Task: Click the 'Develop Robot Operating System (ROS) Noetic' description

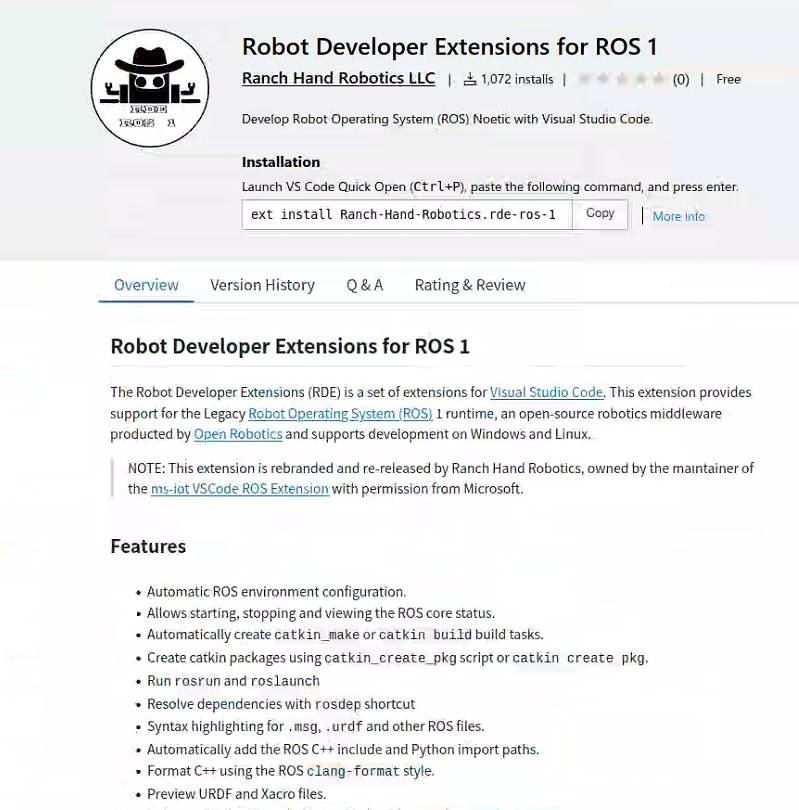Action: tap(447, 119)
